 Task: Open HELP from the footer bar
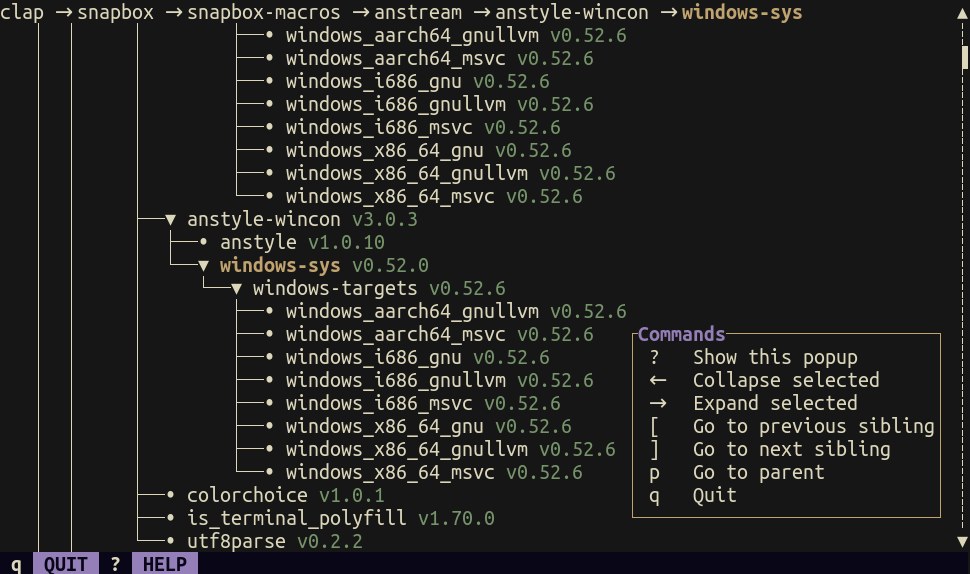pyautogui.click(x=165, y=564)
